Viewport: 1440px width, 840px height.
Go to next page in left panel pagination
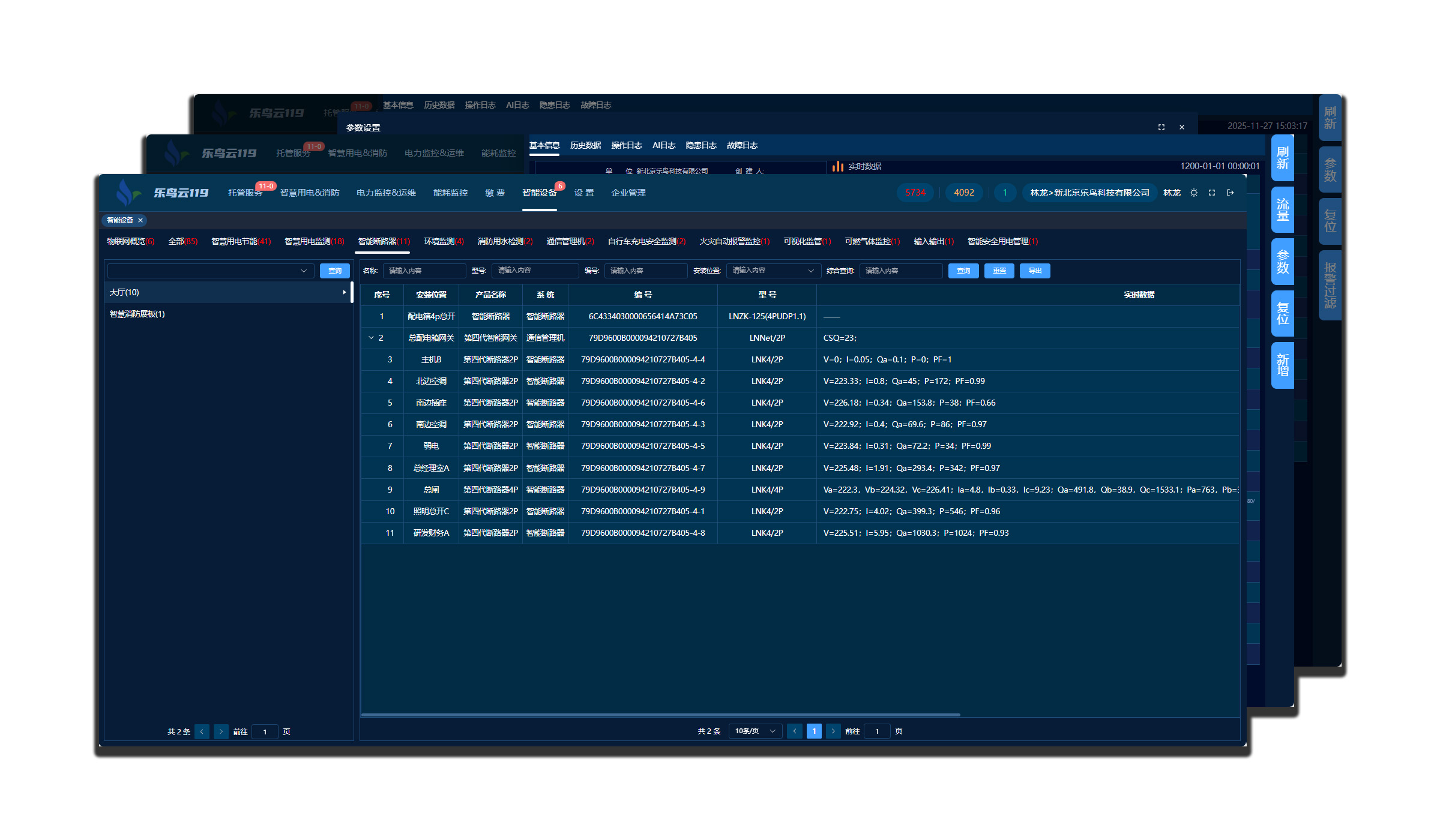pyautogui.click(x=221, y=731)
